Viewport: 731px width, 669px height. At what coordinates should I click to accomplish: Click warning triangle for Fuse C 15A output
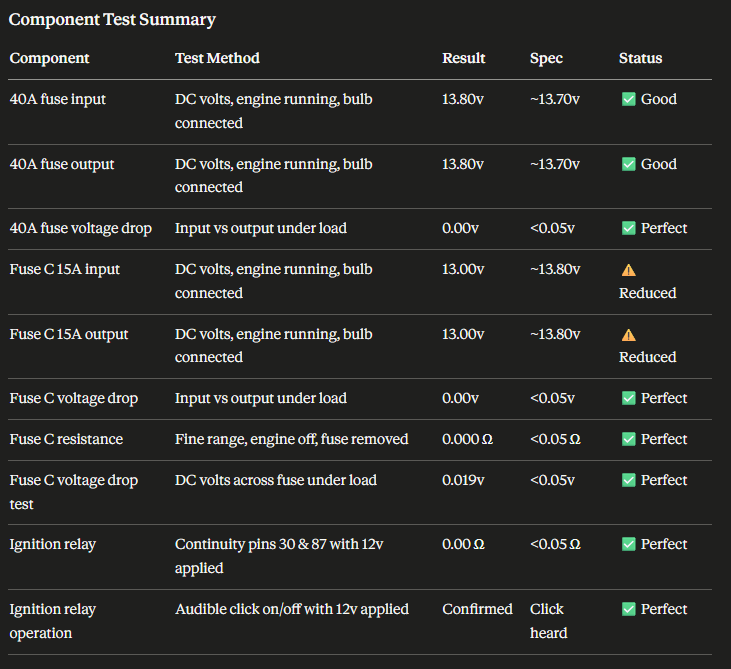pyautogui.click(x=628, y=335)
